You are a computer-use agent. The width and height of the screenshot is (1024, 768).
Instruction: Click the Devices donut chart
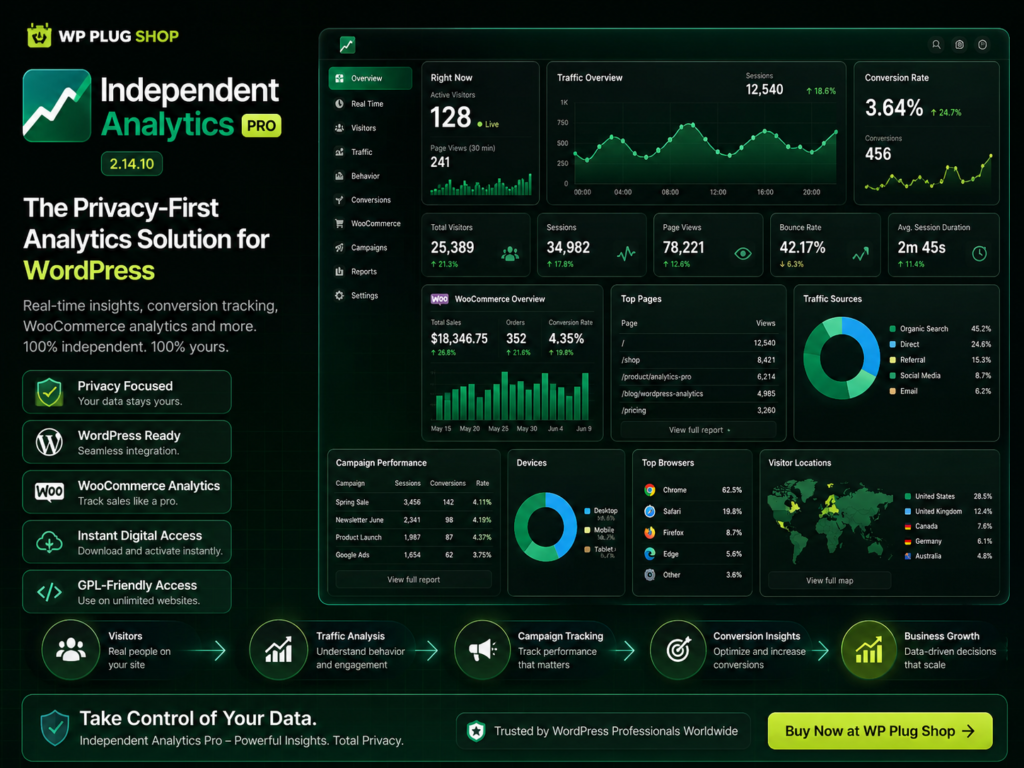click(x=545, y=526)
